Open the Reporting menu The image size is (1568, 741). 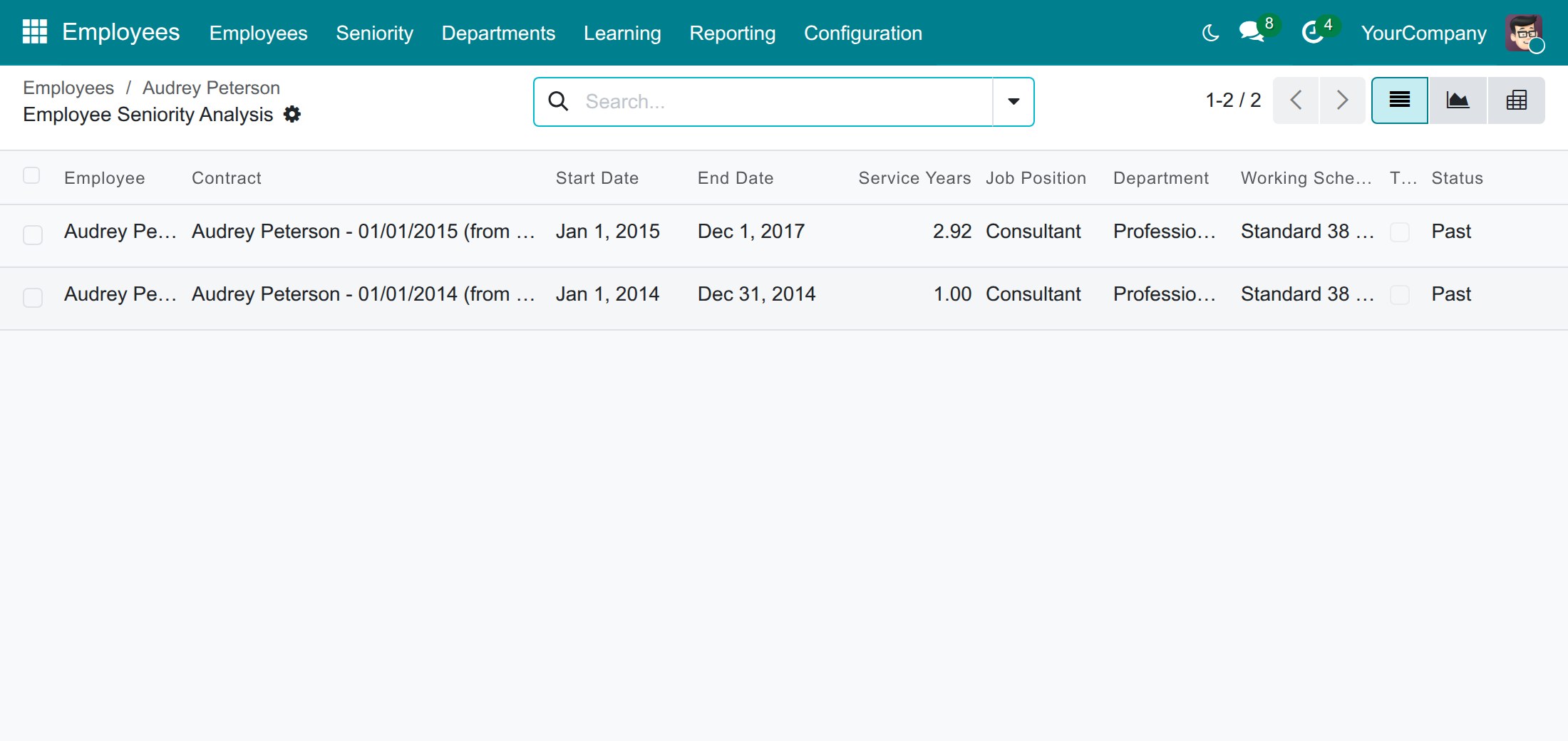click(x=732, y=33)
